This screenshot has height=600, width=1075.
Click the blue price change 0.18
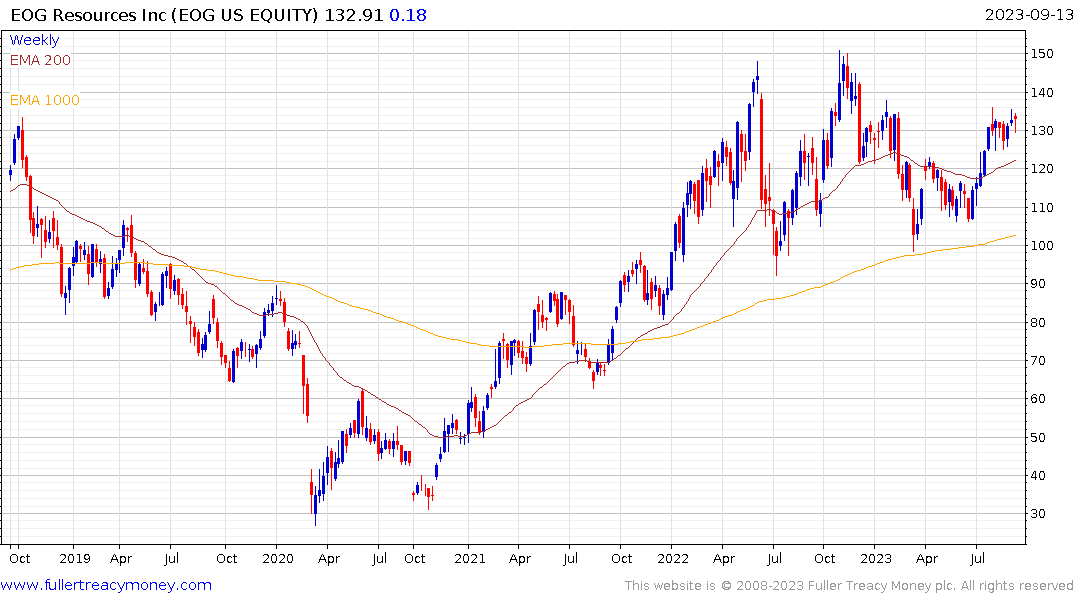tap(408, 15)
